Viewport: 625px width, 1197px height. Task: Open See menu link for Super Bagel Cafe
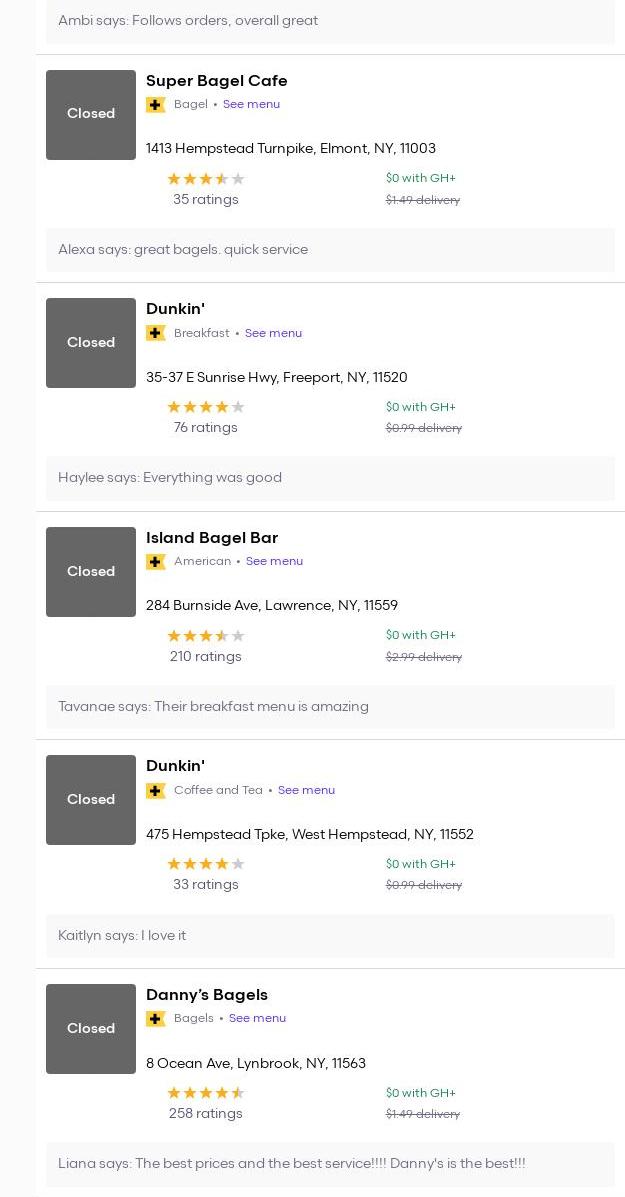pos(251,104)
